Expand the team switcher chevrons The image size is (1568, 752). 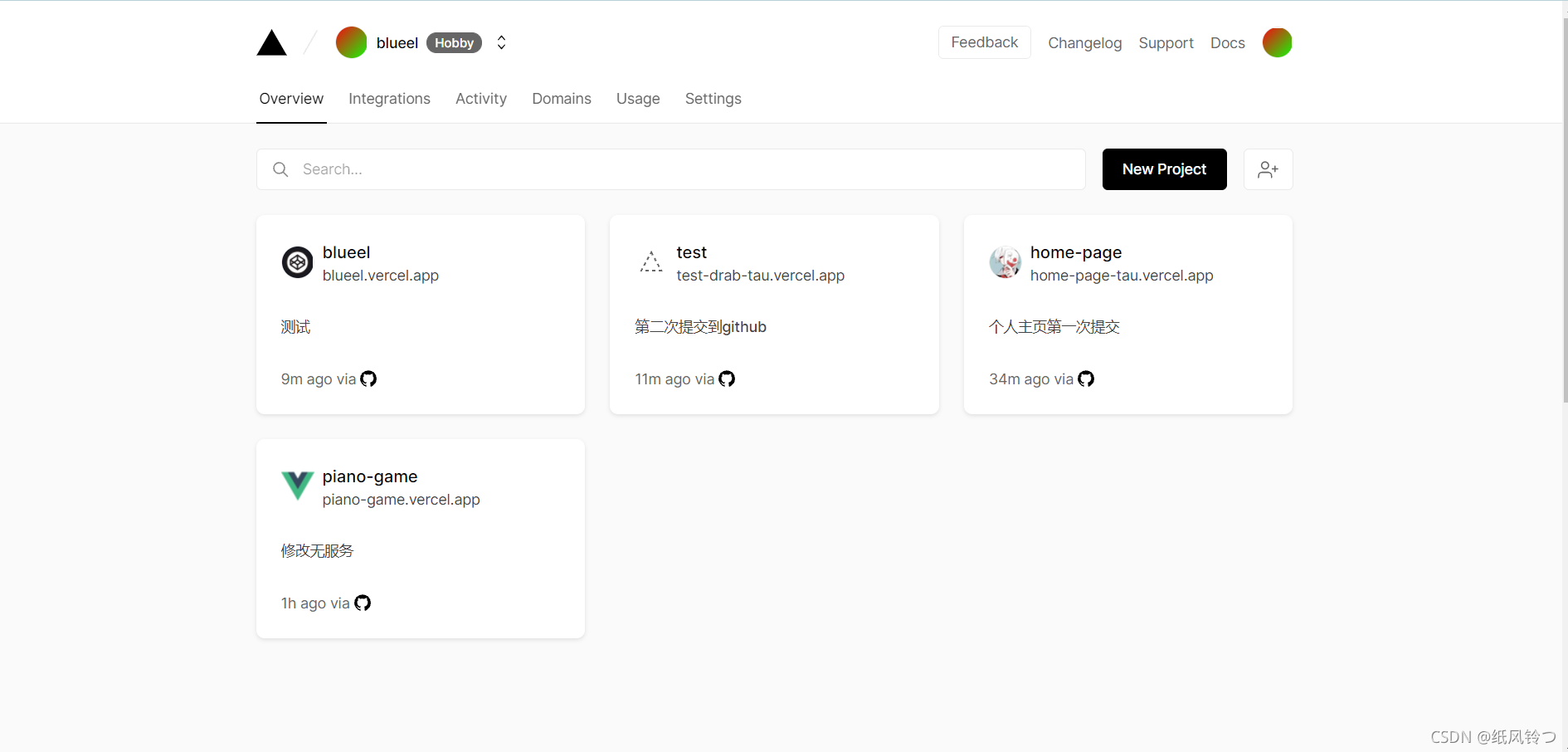[x=501, y=42]
